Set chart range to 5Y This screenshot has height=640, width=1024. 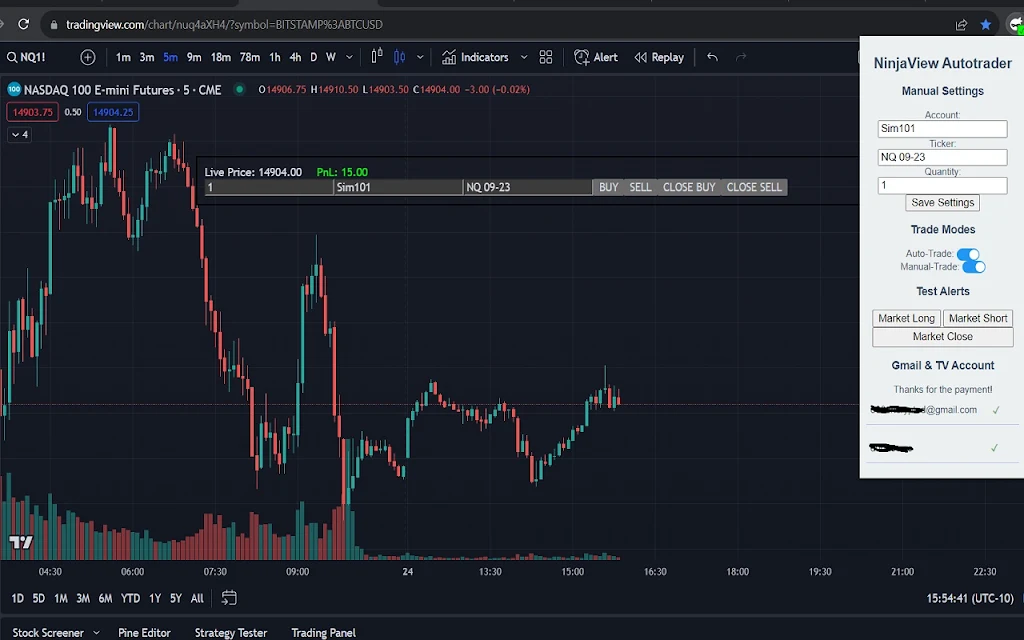point(176,598)
